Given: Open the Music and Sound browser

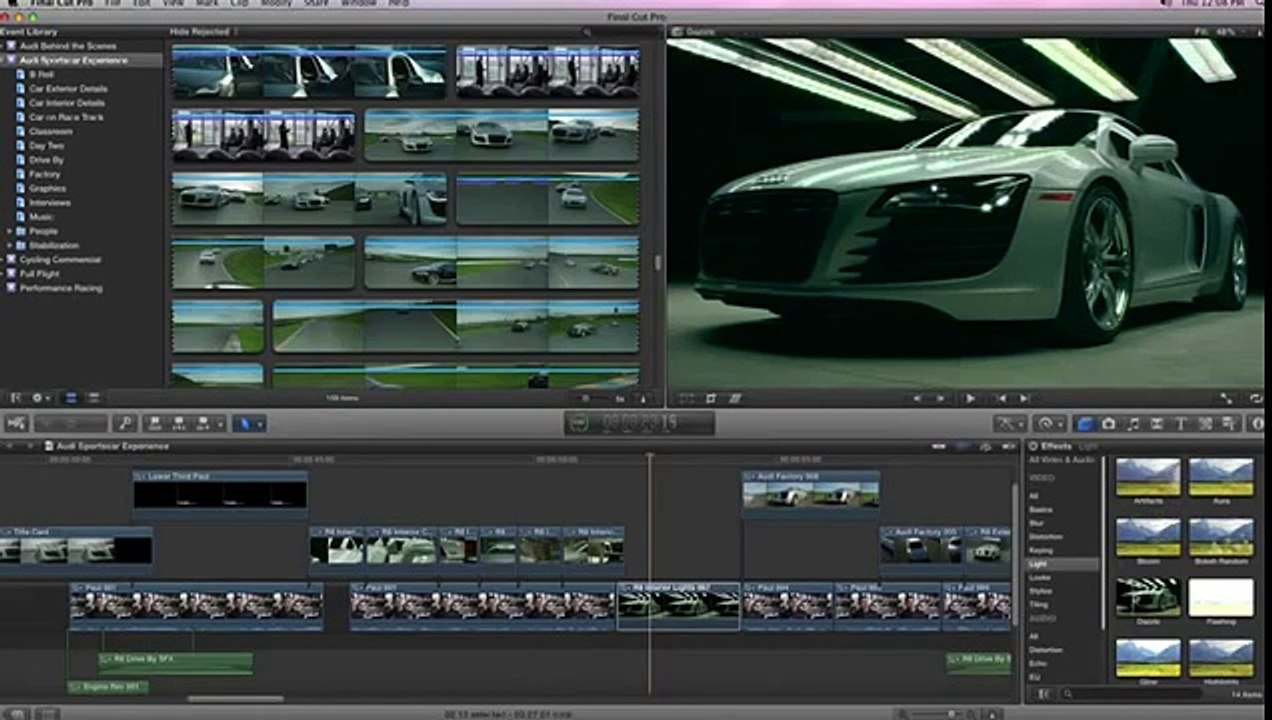Looking at the screenshot, I should point(1133,424).
